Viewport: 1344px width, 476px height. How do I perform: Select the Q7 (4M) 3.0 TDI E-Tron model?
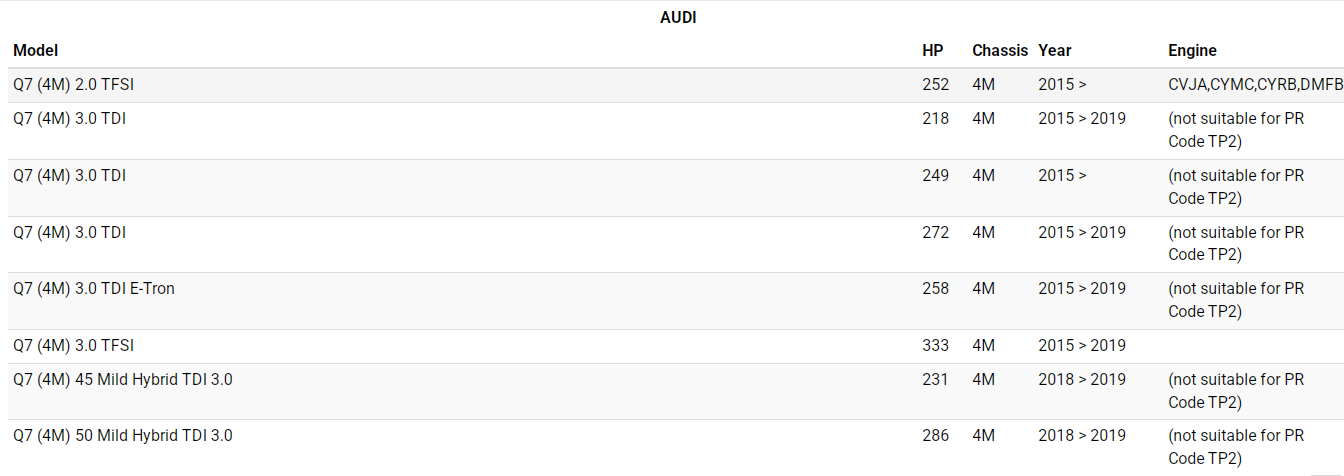coord(94,288)
